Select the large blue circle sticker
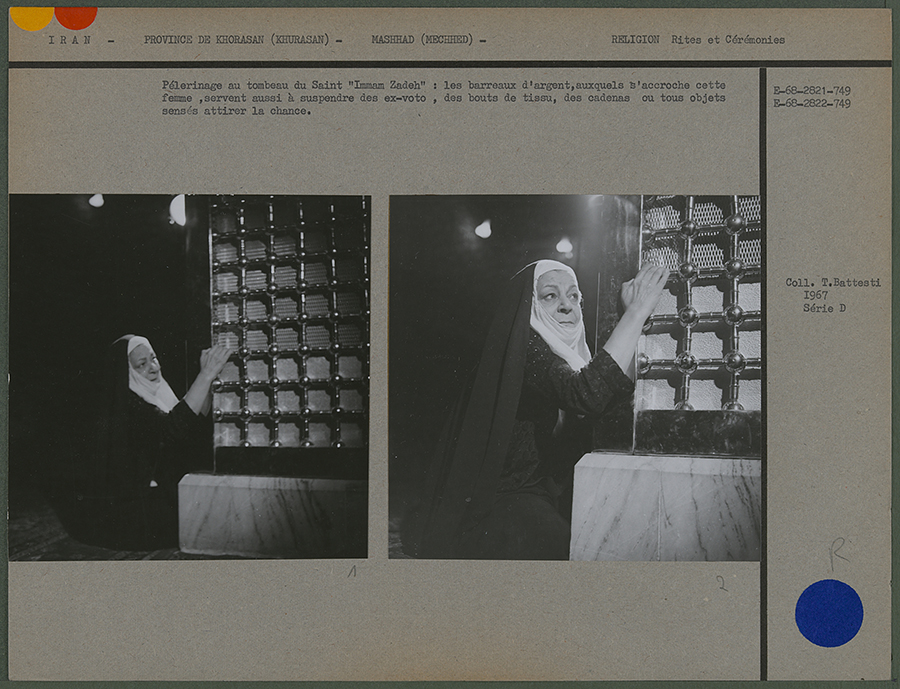The height and width of the screenshot is (689, 900). (x=829, y=613)
